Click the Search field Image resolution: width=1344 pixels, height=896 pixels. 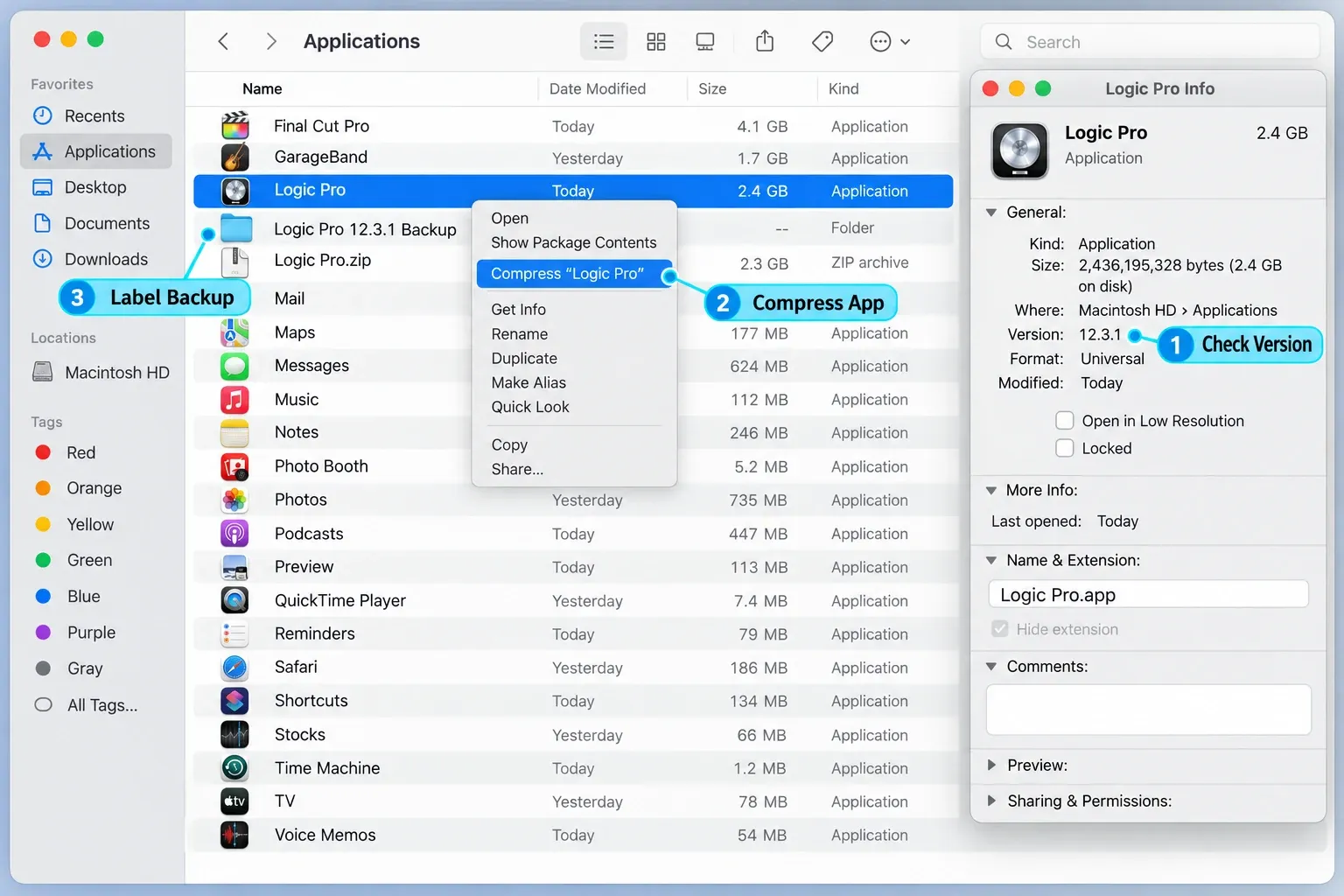point(1151,42)
